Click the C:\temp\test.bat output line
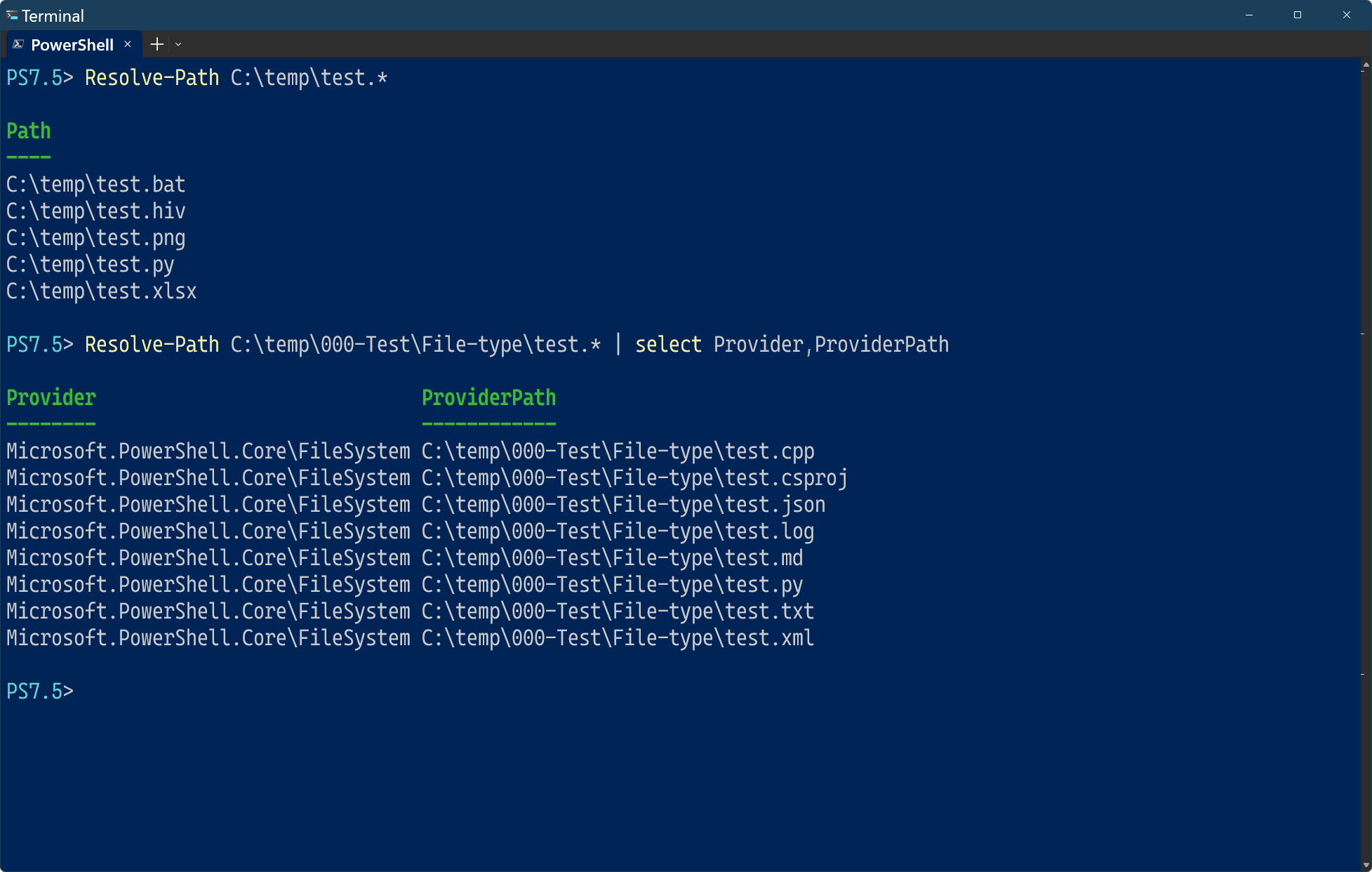Screen dimensions: 1372x872 tap(96, 185)
